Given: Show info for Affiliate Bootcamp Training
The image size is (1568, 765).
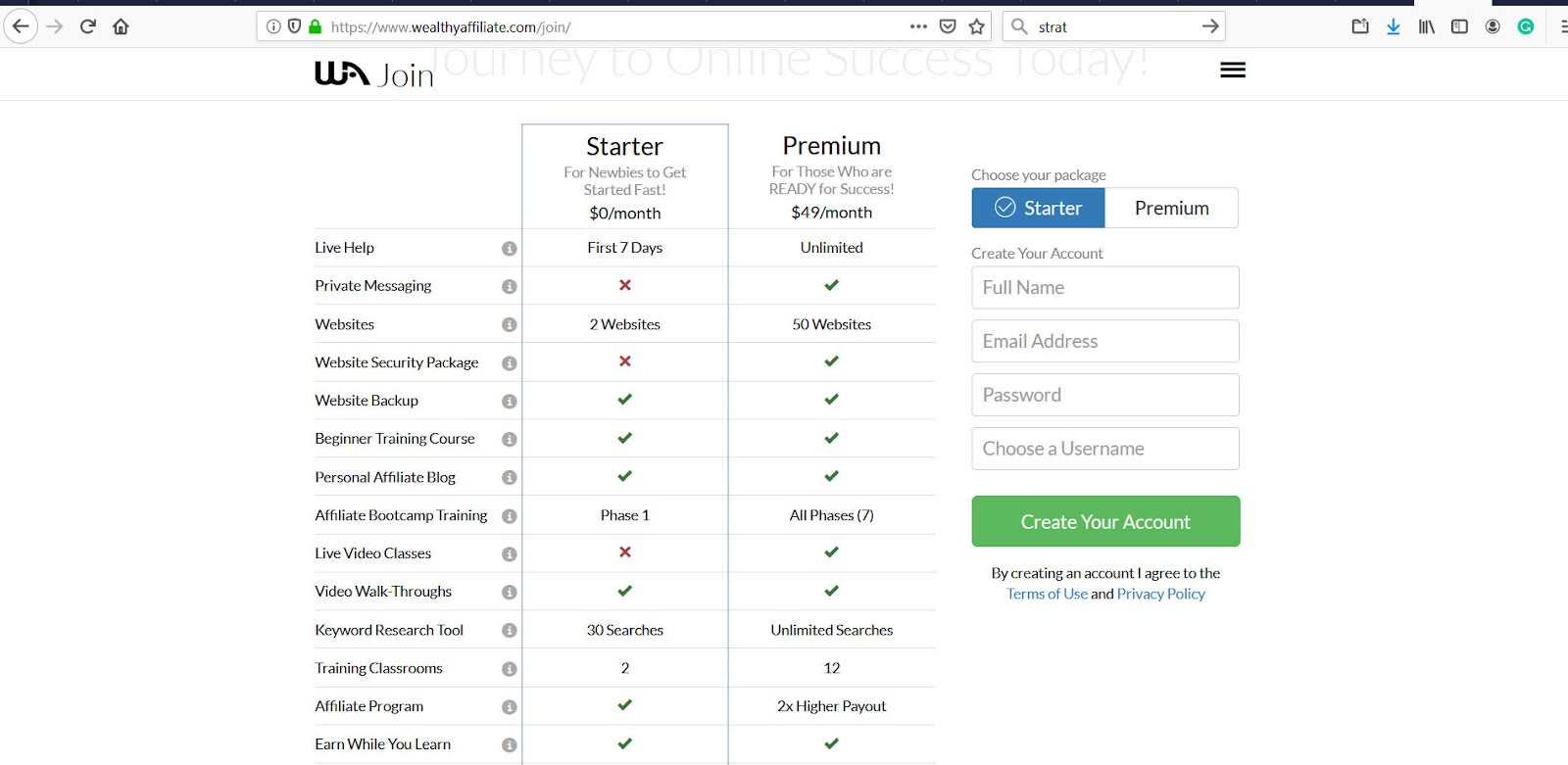Looking at the screenshot, I should (509, 516).
